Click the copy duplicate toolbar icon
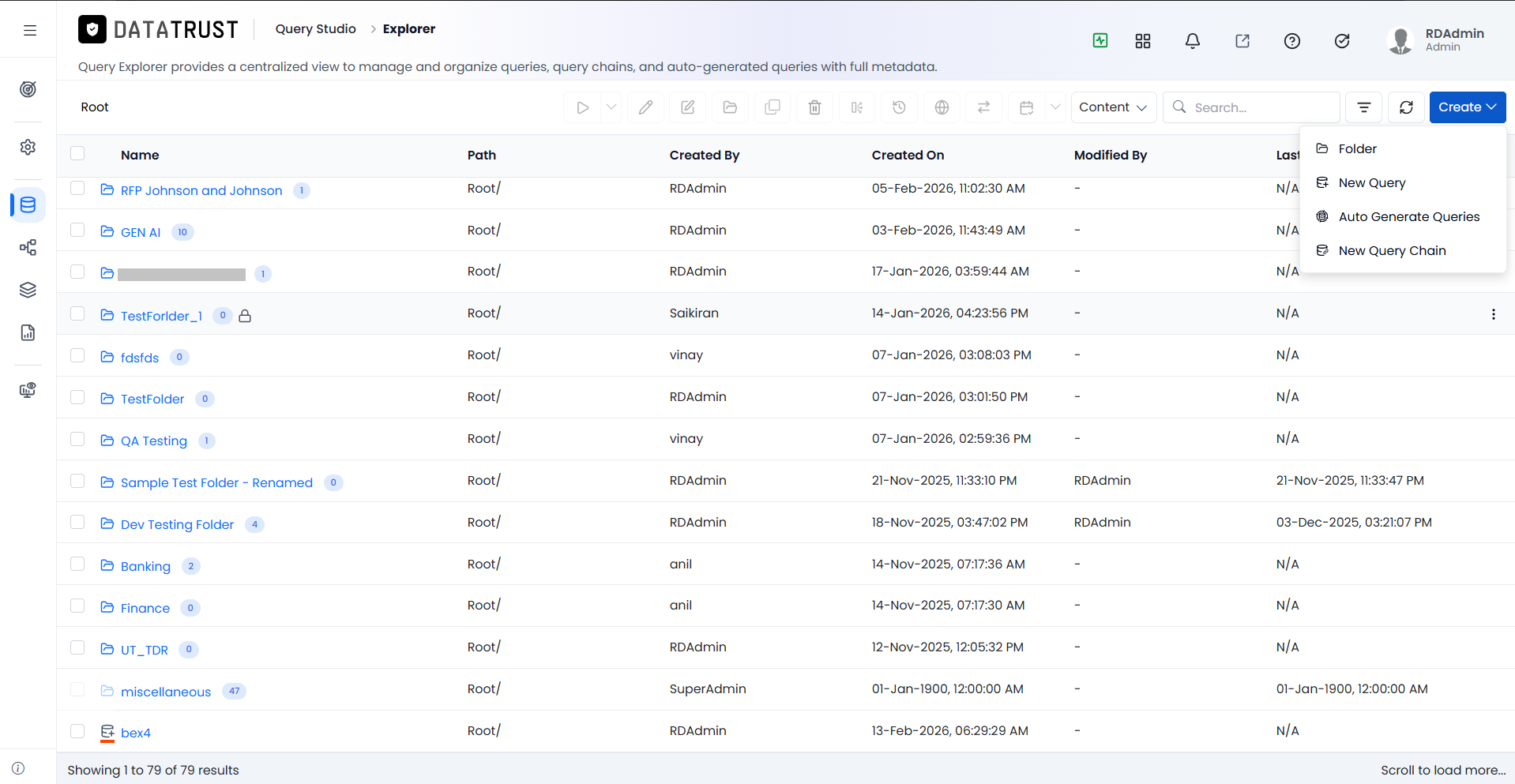Viewport: 1515px width, 784px height. tap(773, 107)
